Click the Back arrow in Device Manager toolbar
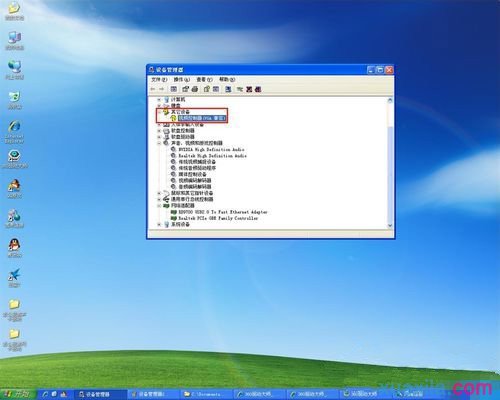Viewport: 500px width, 400px height. coord(153,89)
